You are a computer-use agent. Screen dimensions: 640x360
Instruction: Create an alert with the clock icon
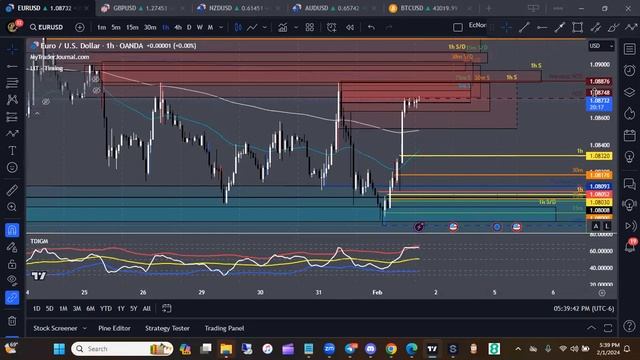point(331,27)
